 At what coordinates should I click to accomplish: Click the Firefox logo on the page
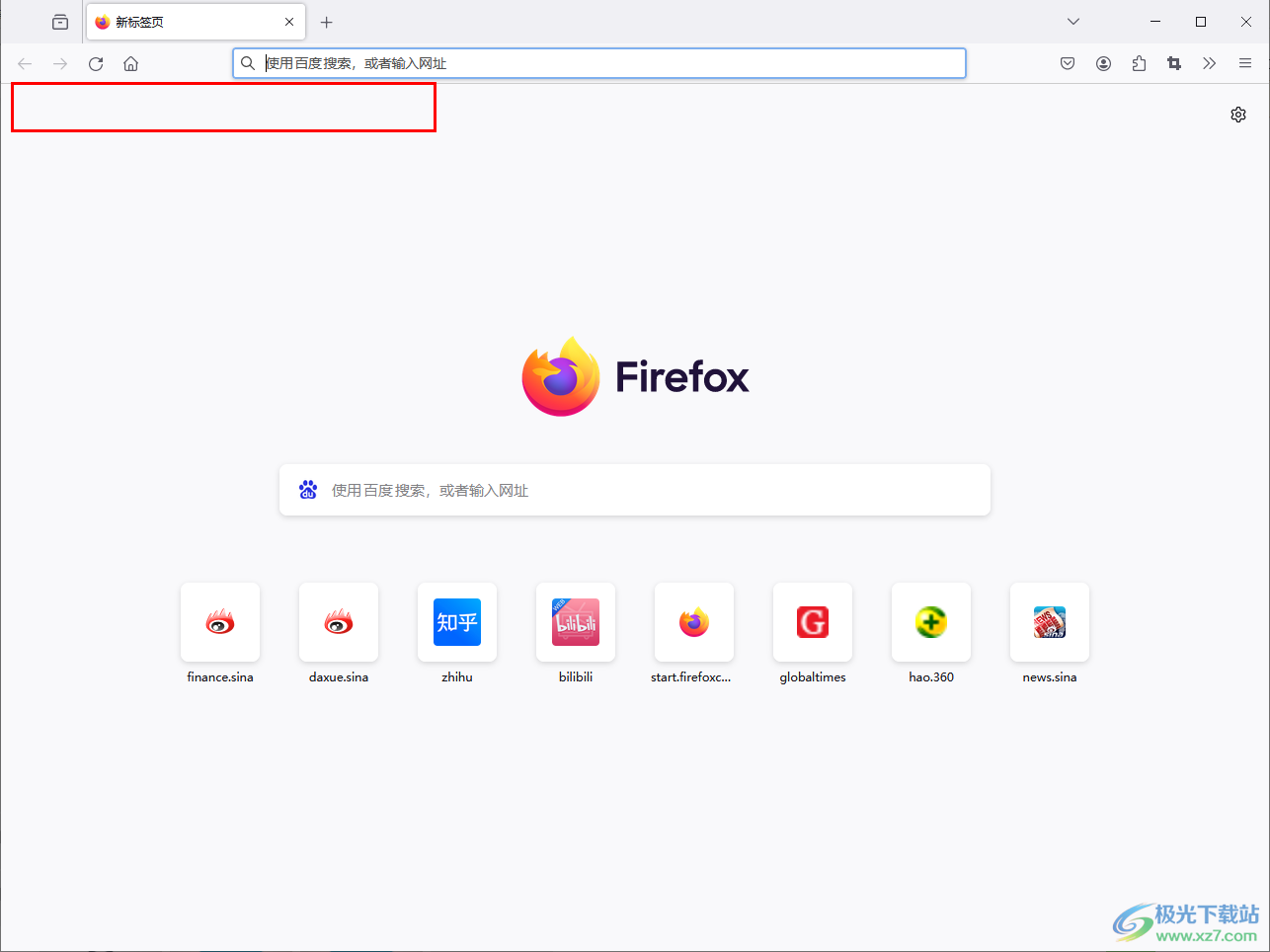pyautogui.click(x=635, y=376)
